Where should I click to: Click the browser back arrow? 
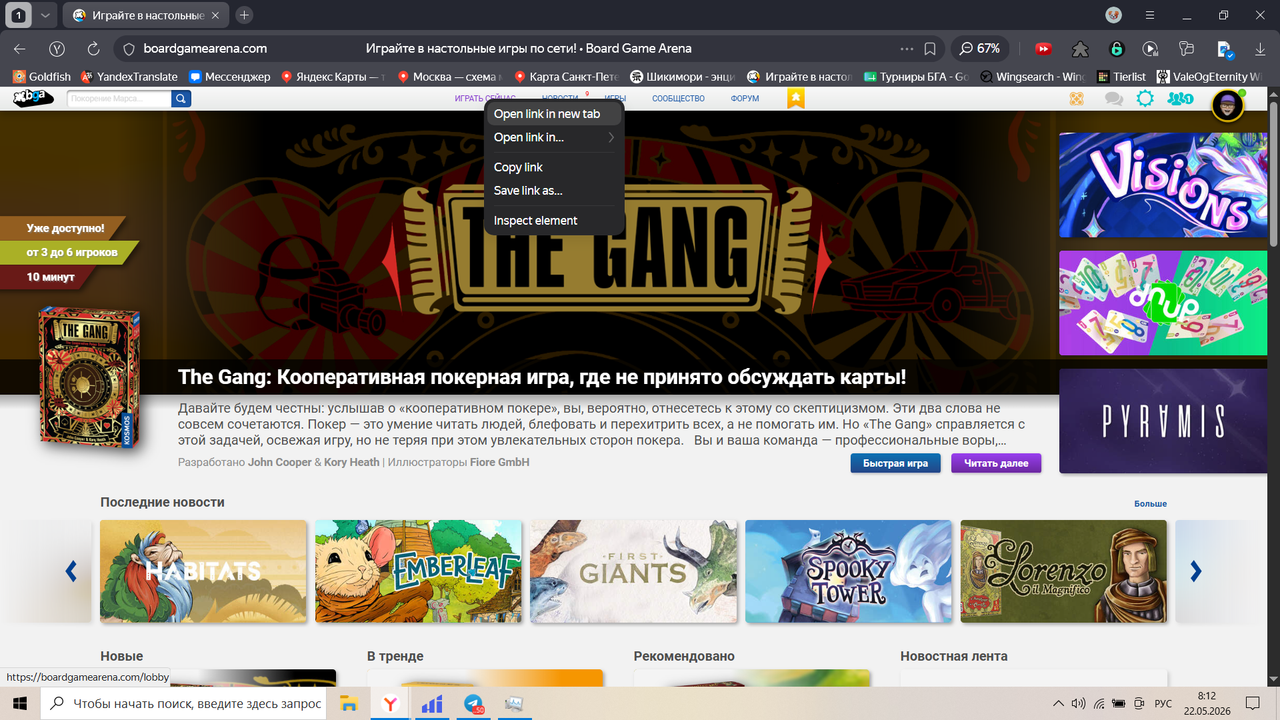(x=20, y=48)
